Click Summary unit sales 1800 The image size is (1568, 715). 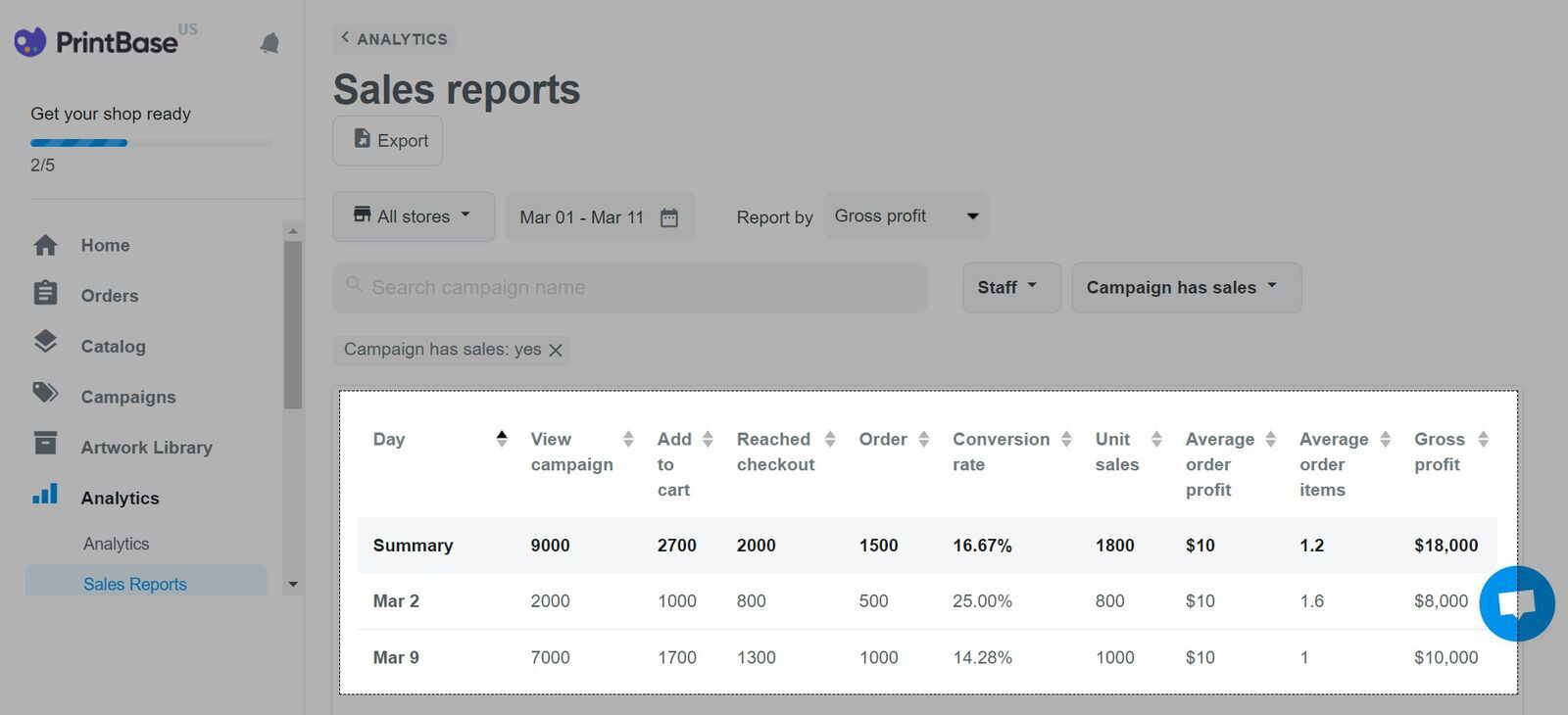1114,546
